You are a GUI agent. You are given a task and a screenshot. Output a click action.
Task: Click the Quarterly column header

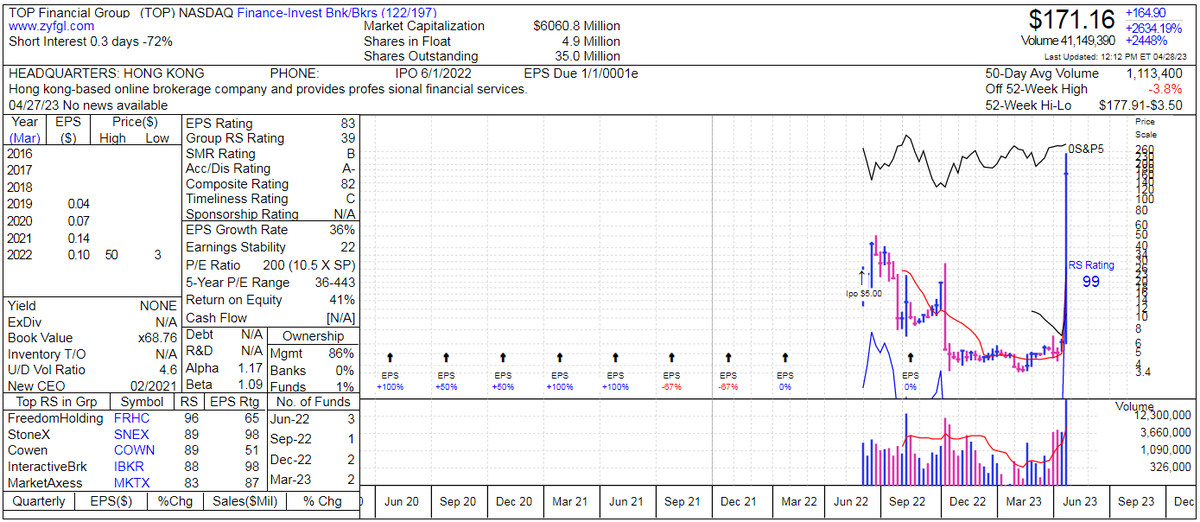(38, 502)
